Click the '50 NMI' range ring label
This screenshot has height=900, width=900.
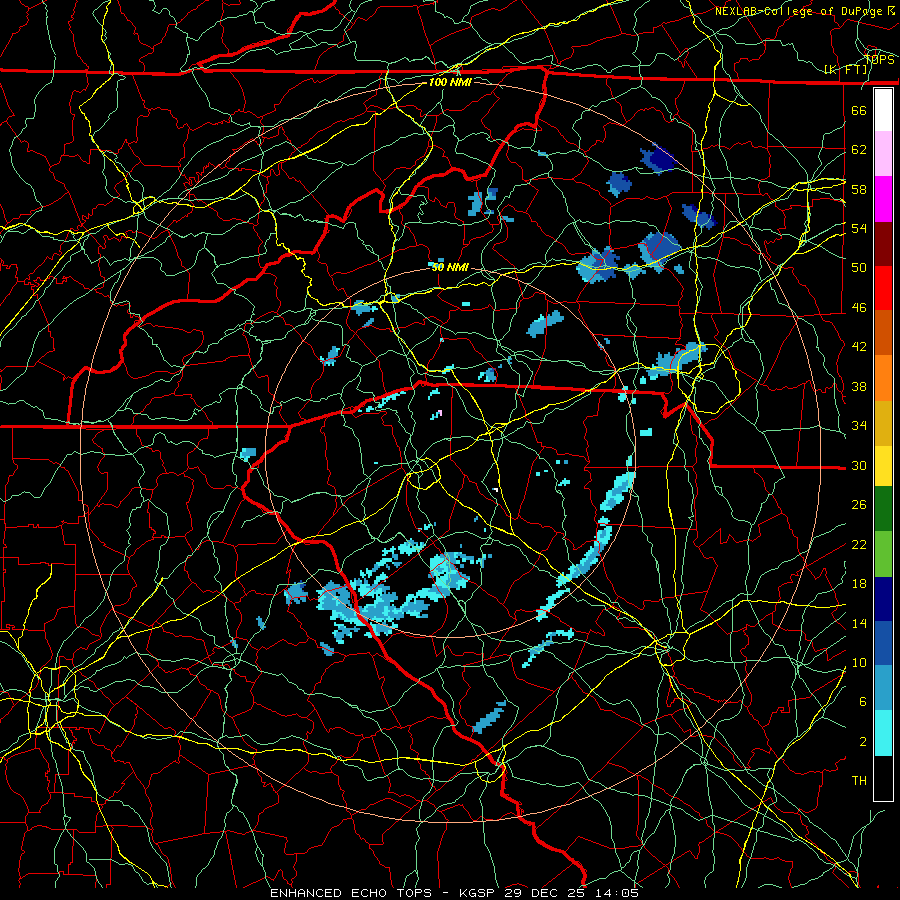click(x=451, y=267)
